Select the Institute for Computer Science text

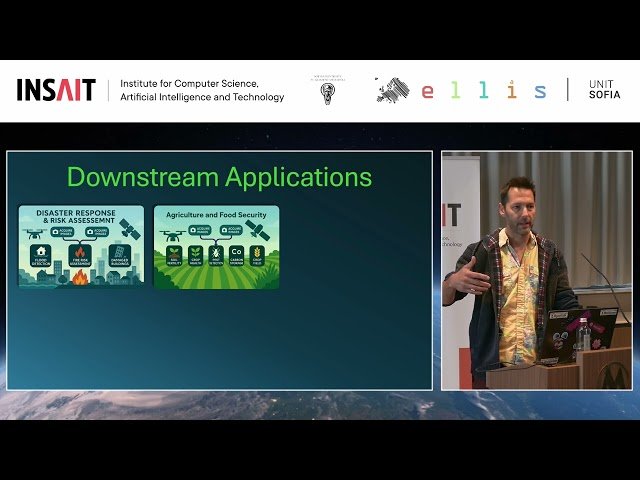click(189, 84)
